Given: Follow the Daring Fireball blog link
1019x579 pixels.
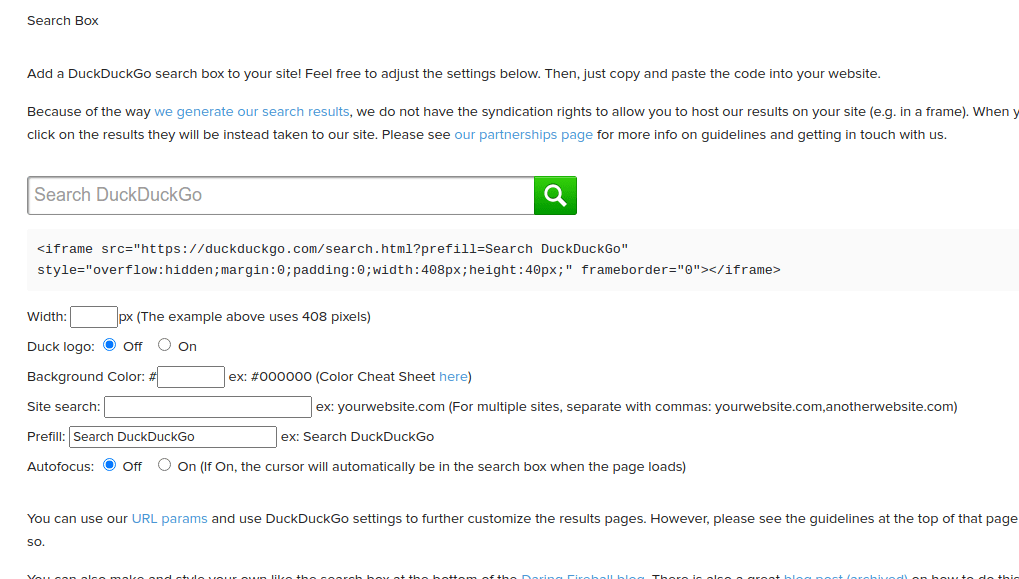Looking at the screenshot, I should (x=582, y=576).
